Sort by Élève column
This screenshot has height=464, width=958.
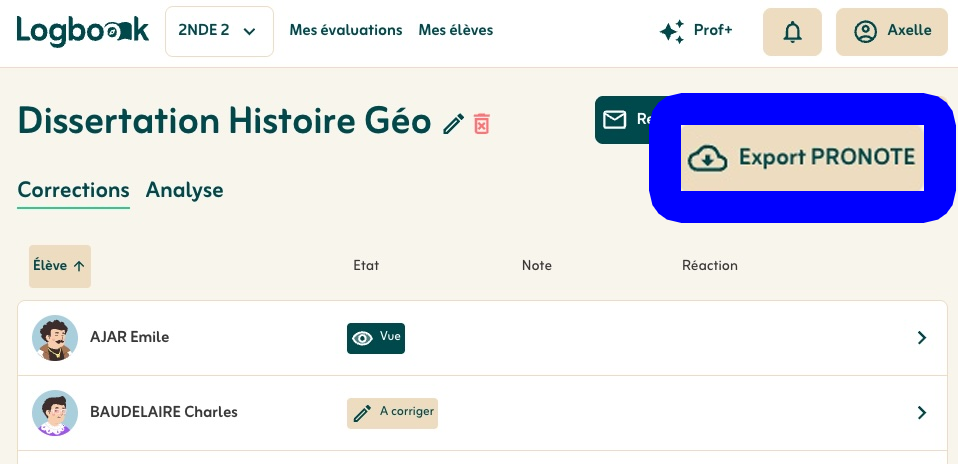(x=60, y=266)
